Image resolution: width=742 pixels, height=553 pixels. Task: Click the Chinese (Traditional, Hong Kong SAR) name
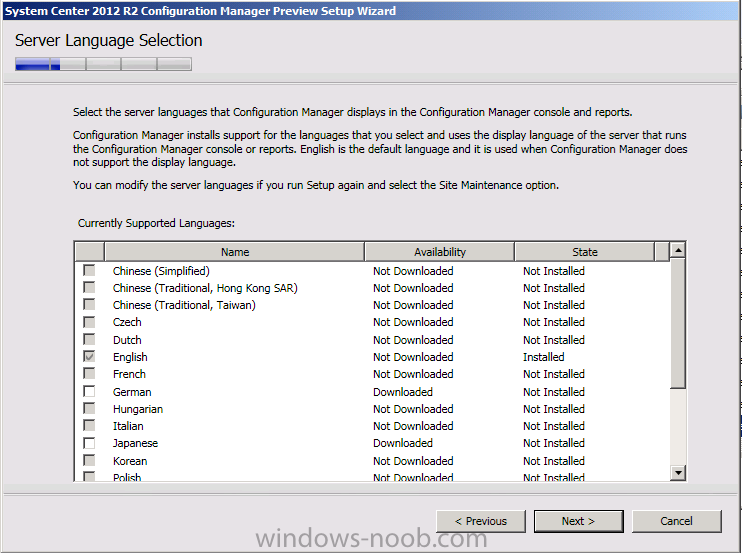(x=205, y=288)
